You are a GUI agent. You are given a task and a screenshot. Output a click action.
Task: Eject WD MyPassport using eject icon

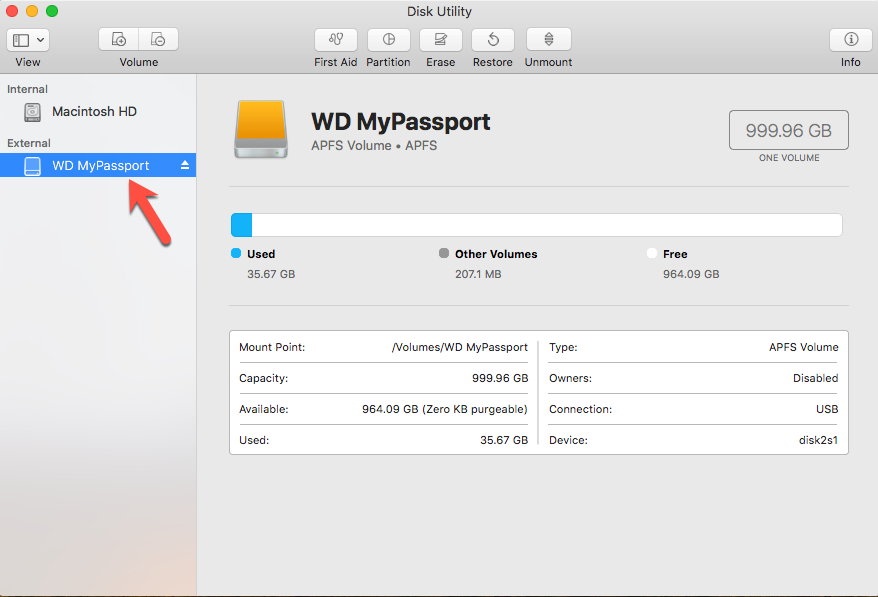(185, 165)
